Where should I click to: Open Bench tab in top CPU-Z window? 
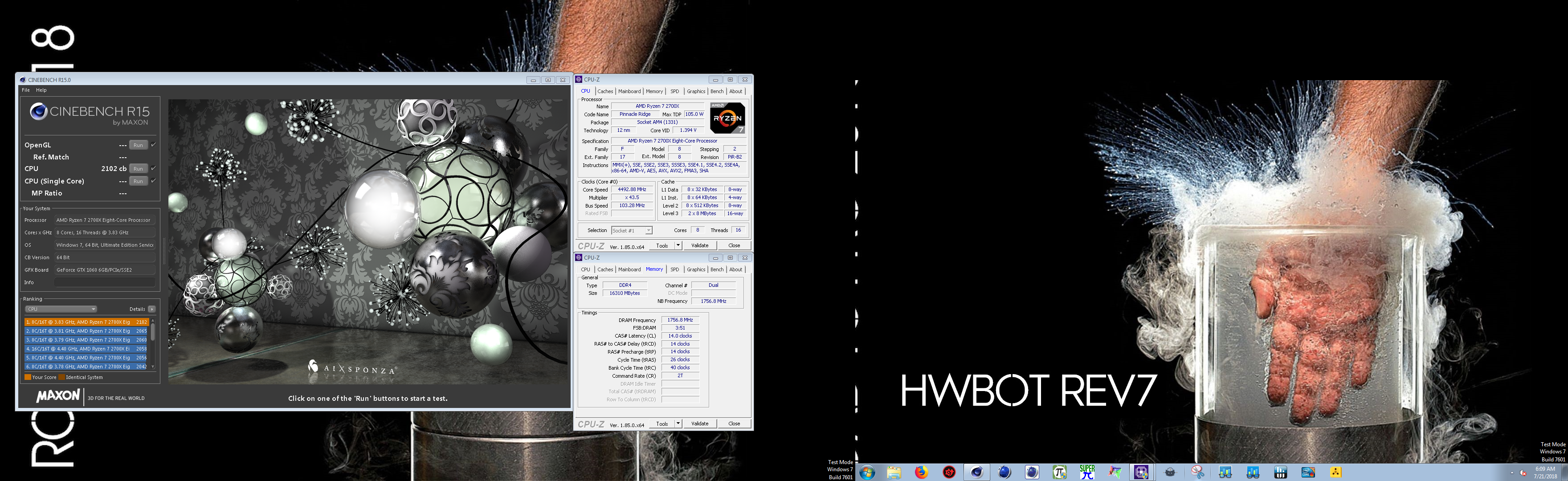[717, 91]
